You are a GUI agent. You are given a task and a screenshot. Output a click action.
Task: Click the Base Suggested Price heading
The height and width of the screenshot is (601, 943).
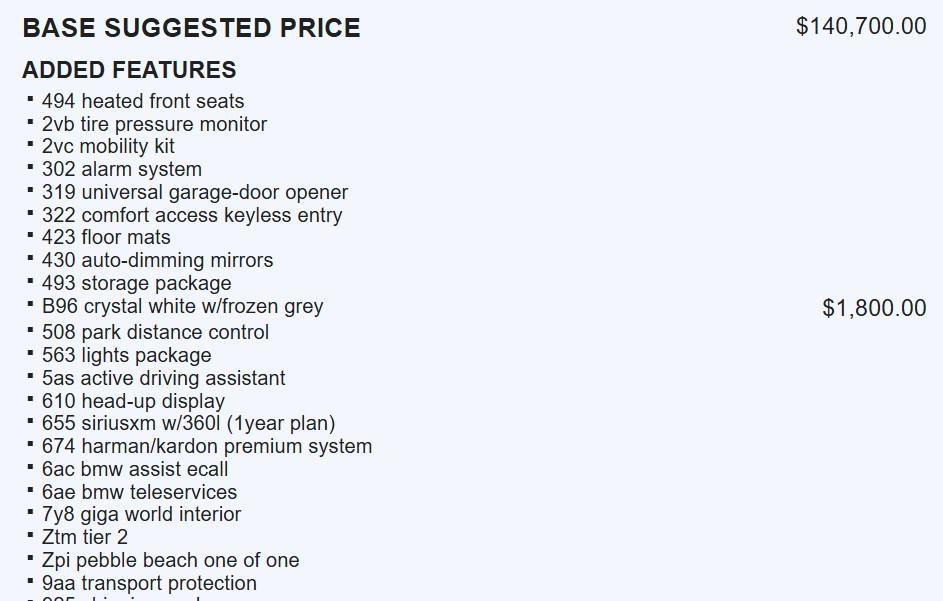point(191,28)
